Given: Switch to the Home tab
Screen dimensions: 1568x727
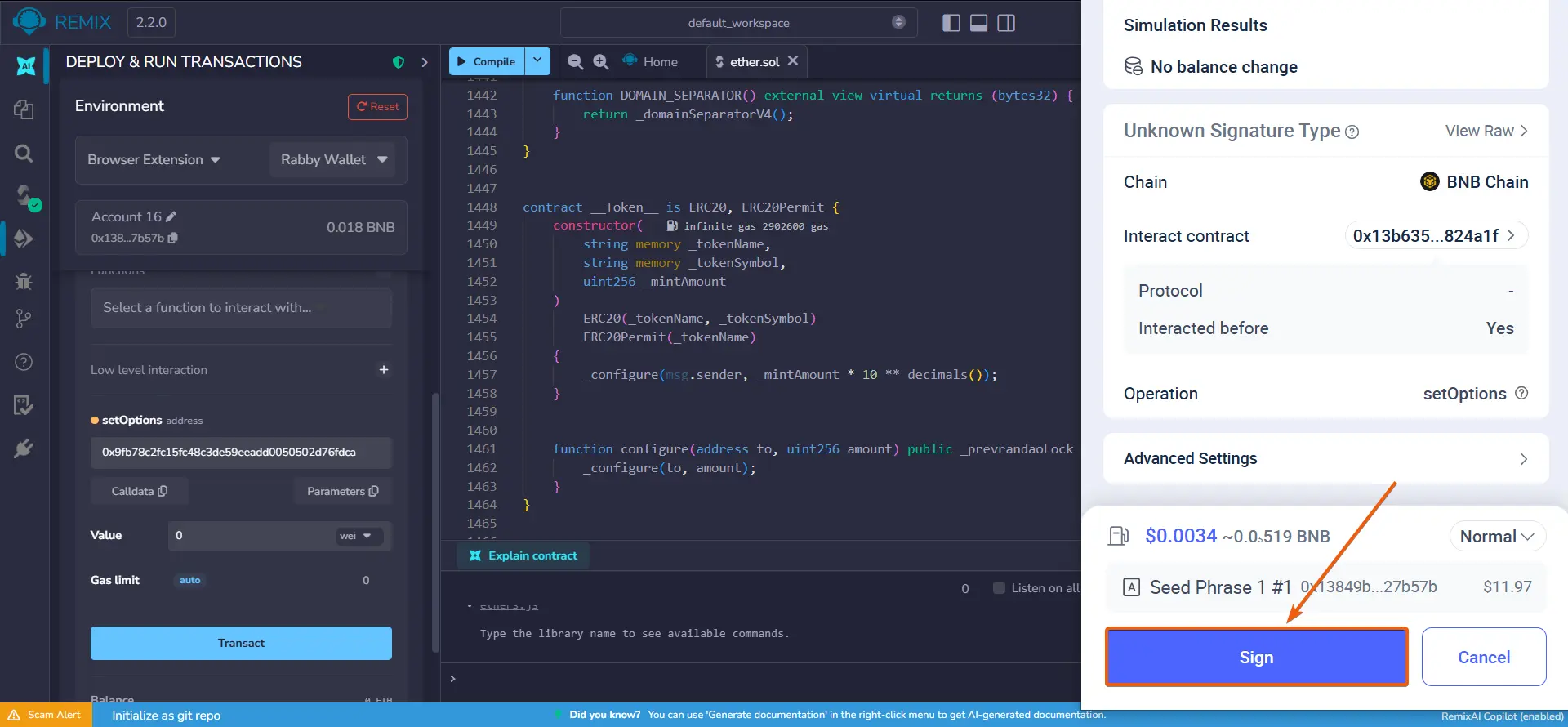Looking at the screenshot, I should coord(651,61).
